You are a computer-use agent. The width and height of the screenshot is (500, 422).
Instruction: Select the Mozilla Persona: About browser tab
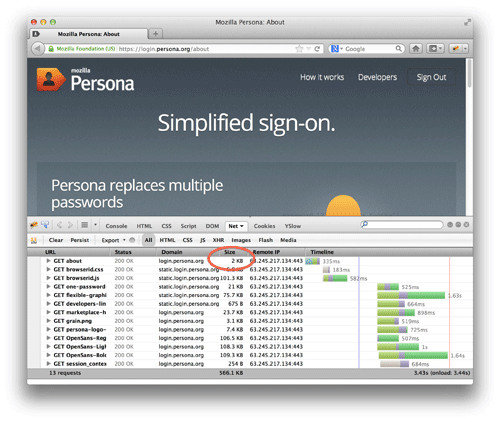point(88,34)
